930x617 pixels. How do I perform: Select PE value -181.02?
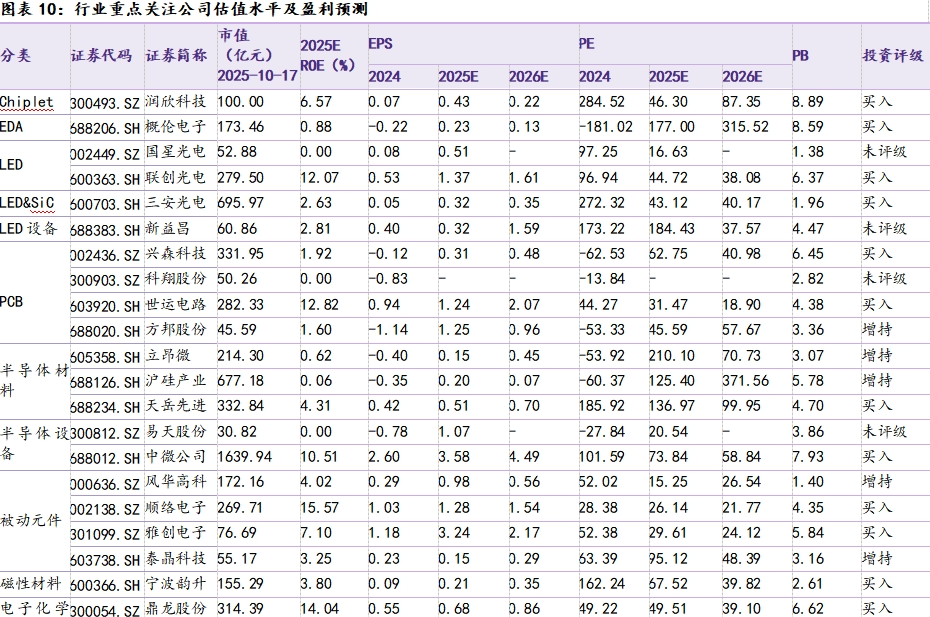(x=606, y=127)
